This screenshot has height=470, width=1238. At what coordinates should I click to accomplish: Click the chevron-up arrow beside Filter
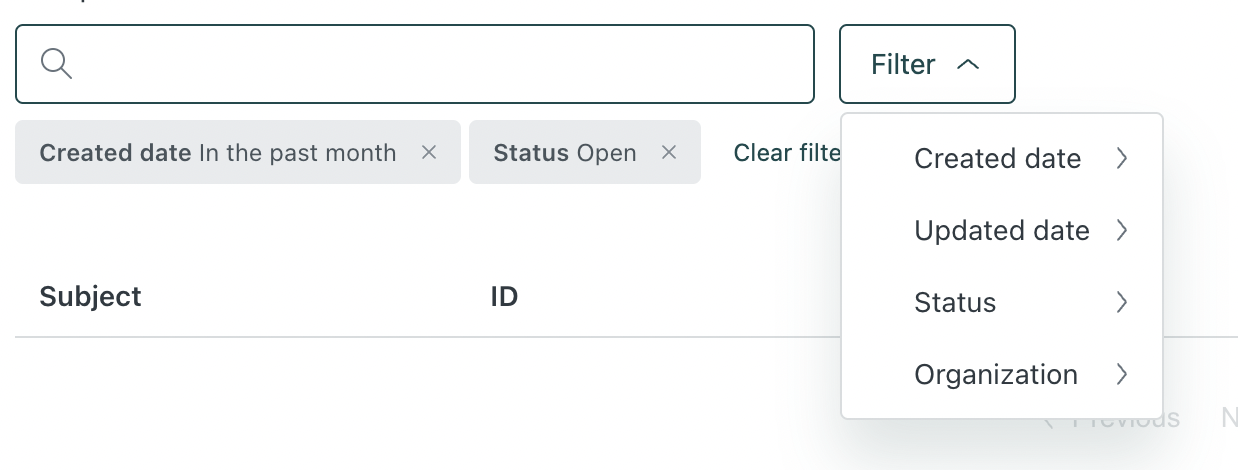(x=967, y=64)
